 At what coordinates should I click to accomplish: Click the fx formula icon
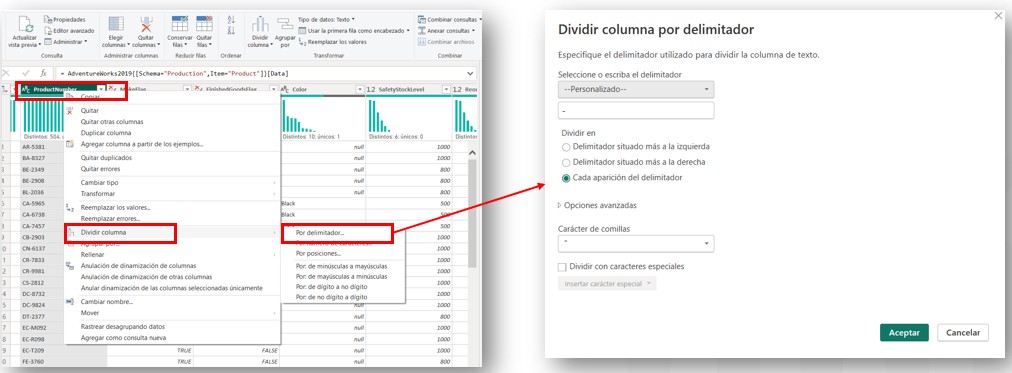(43, 74)
